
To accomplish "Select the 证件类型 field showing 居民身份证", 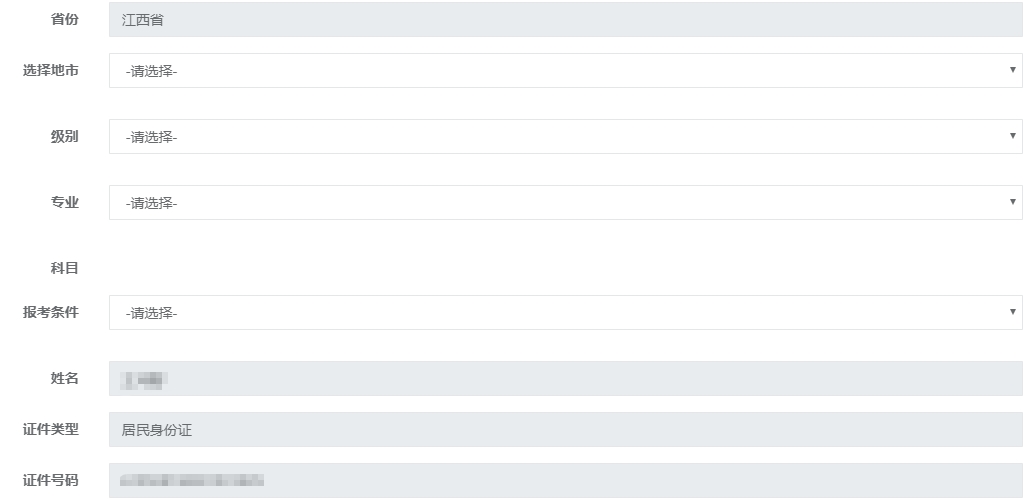I will pyautogui.click(x=565, y=430).
